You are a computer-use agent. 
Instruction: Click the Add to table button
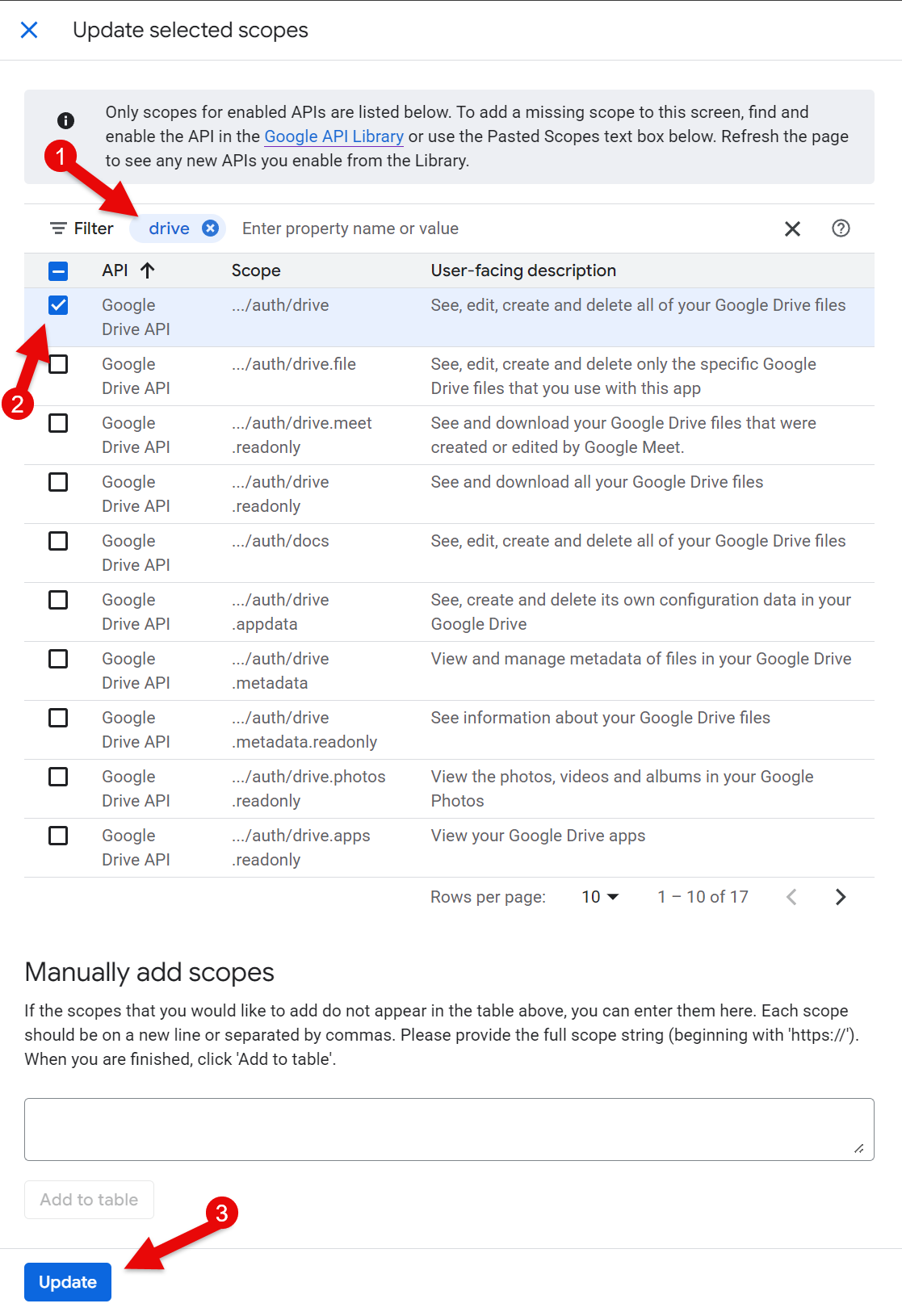click(x=89, y=1200)
